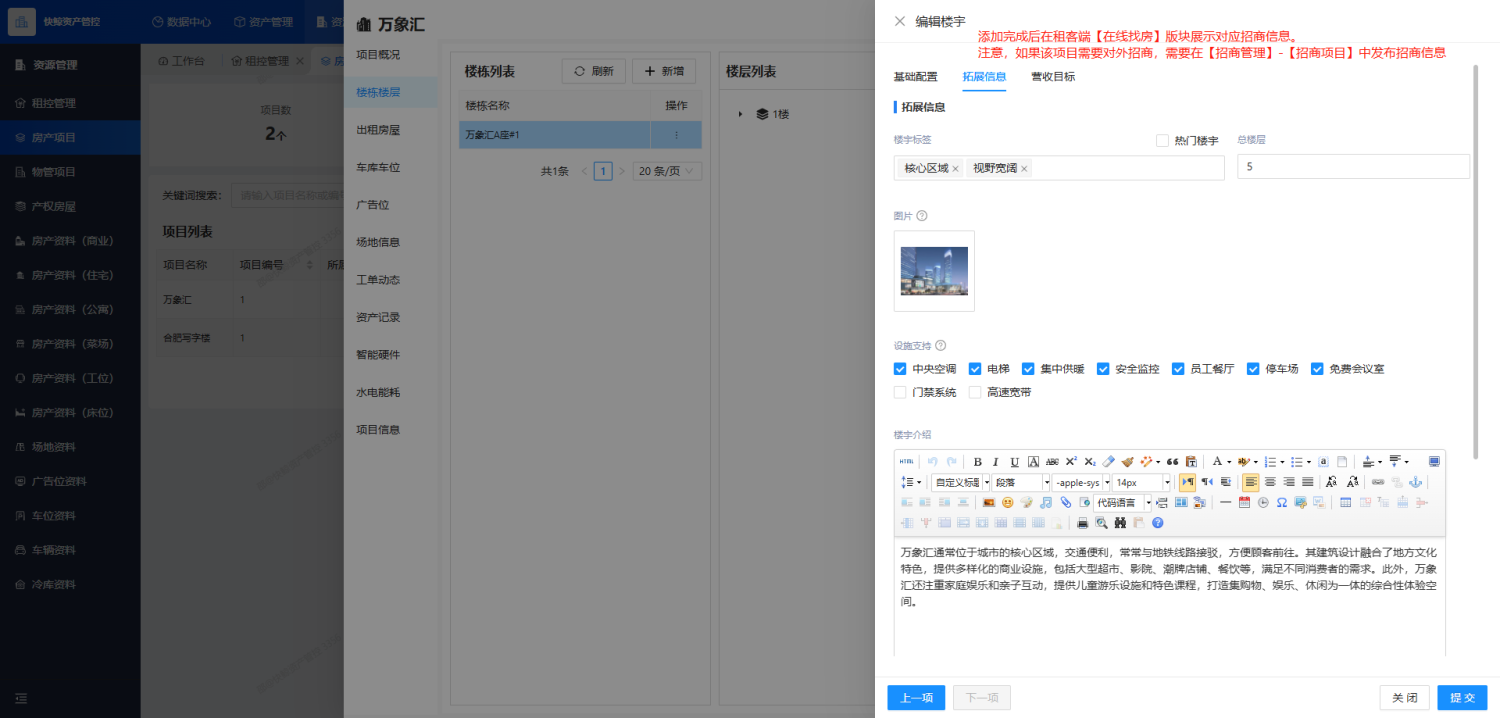This screenshot has width=1500, height=718.
Task: Open the 营收目标 tab
Action: pyautogui.click(x=1053, y=77)
